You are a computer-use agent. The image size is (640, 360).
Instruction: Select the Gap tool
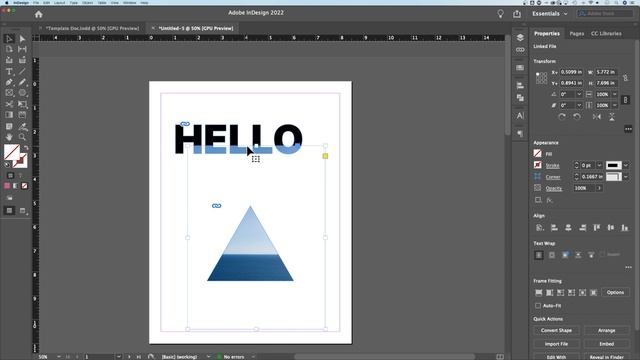point(22,49)
